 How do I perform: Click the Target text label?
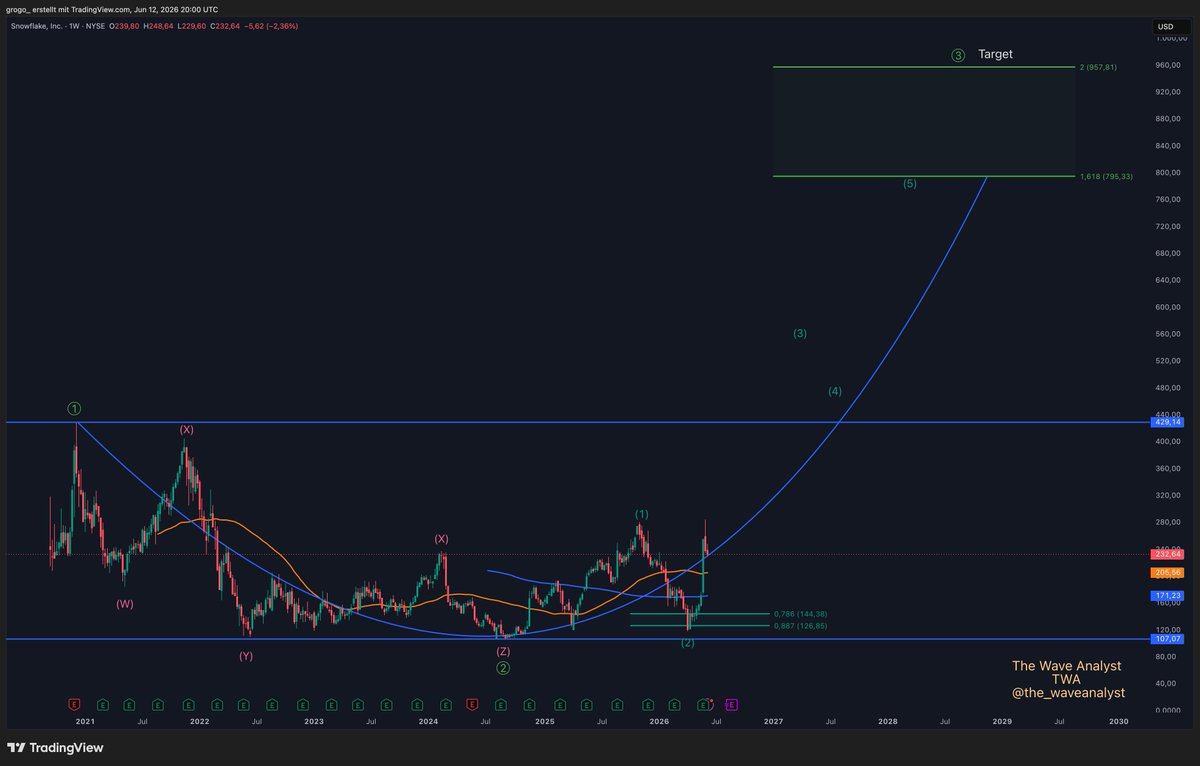coord(995,54)
